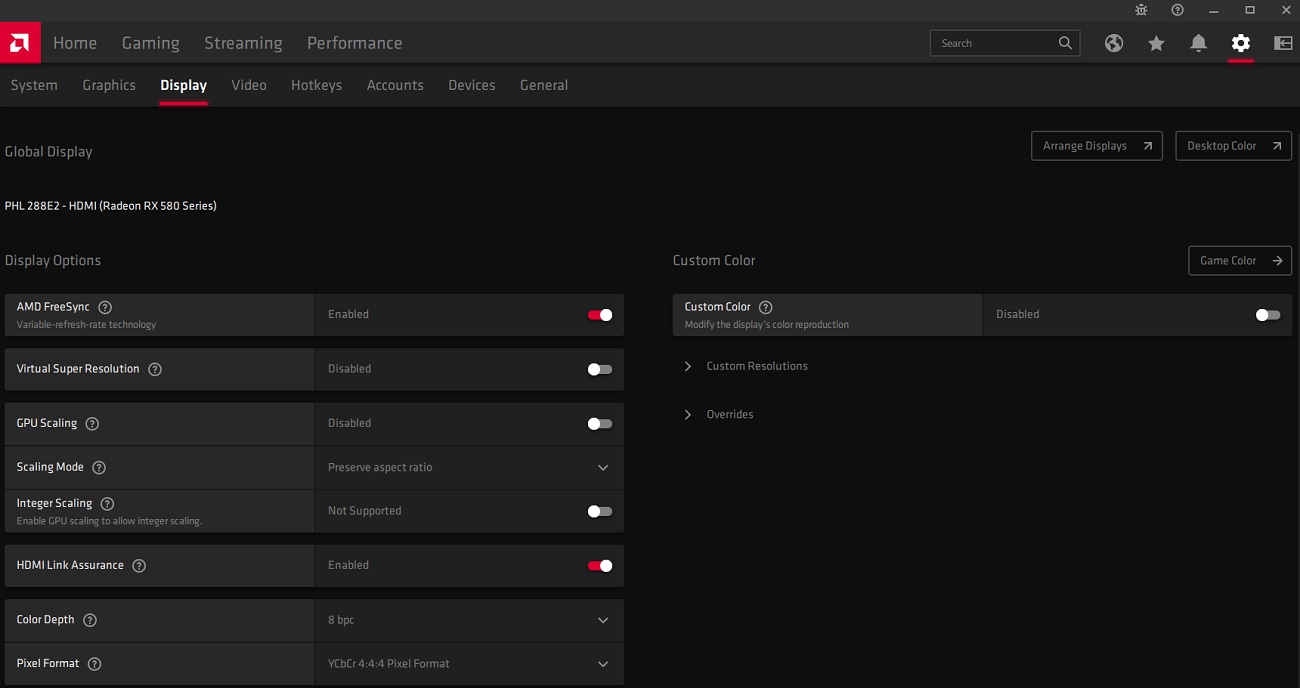Open the bug report tool icon
The image size is (1300, 688).
pos(1141,10)
